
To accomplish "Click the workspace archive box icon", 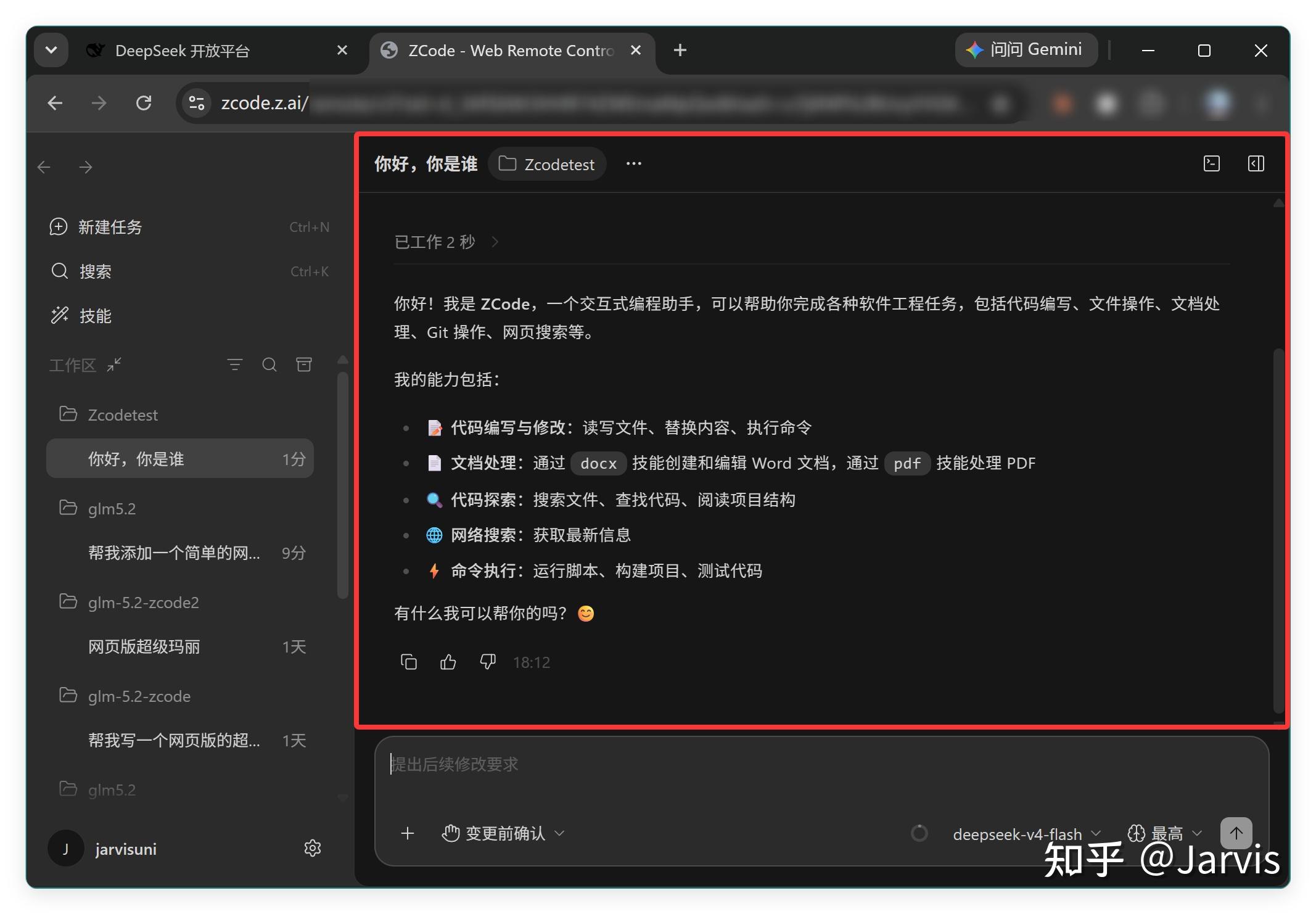I will (x=304, y=365).
